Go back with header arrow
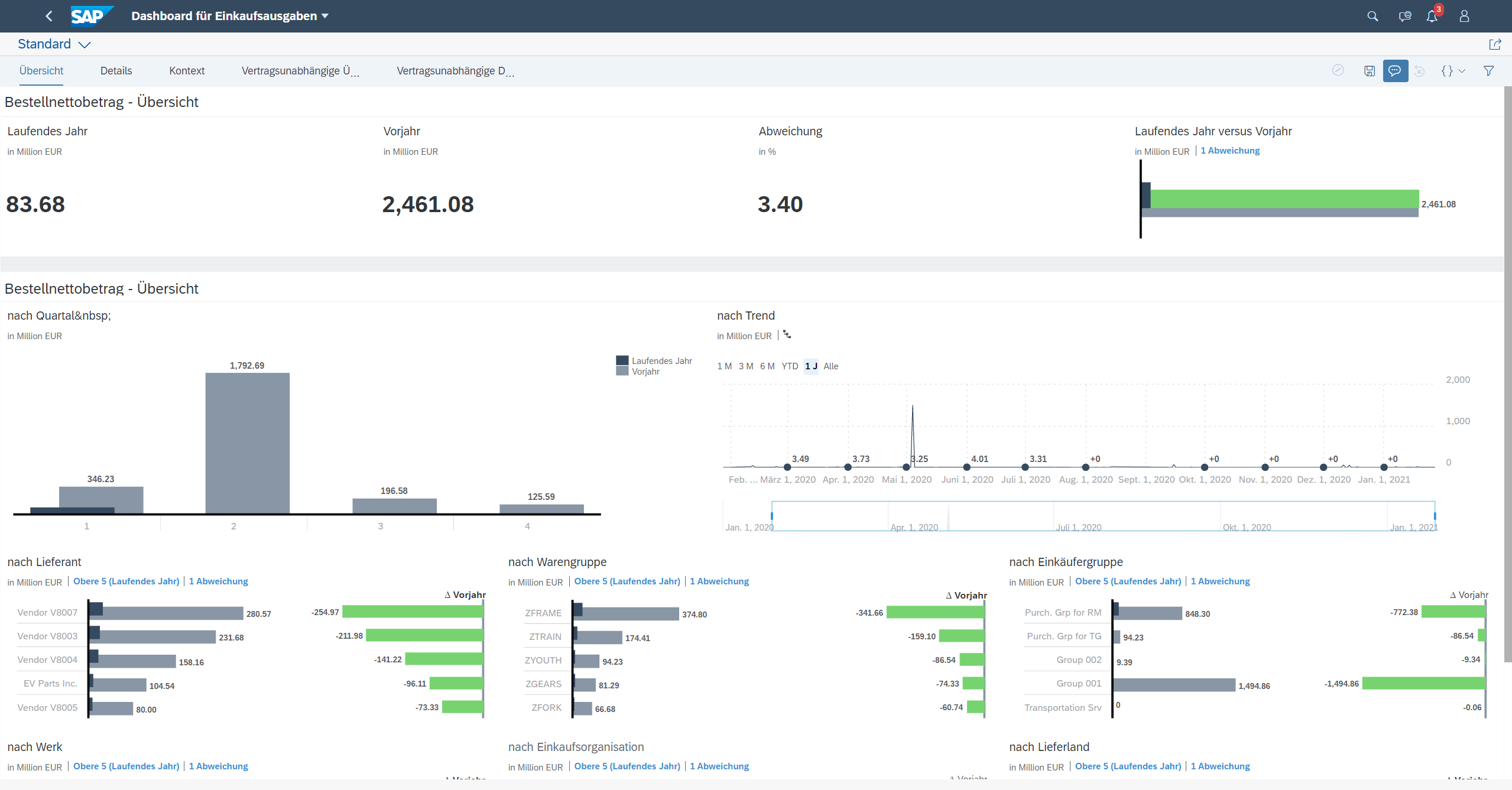Screen dimensions: 1512x790 (49, 17)
